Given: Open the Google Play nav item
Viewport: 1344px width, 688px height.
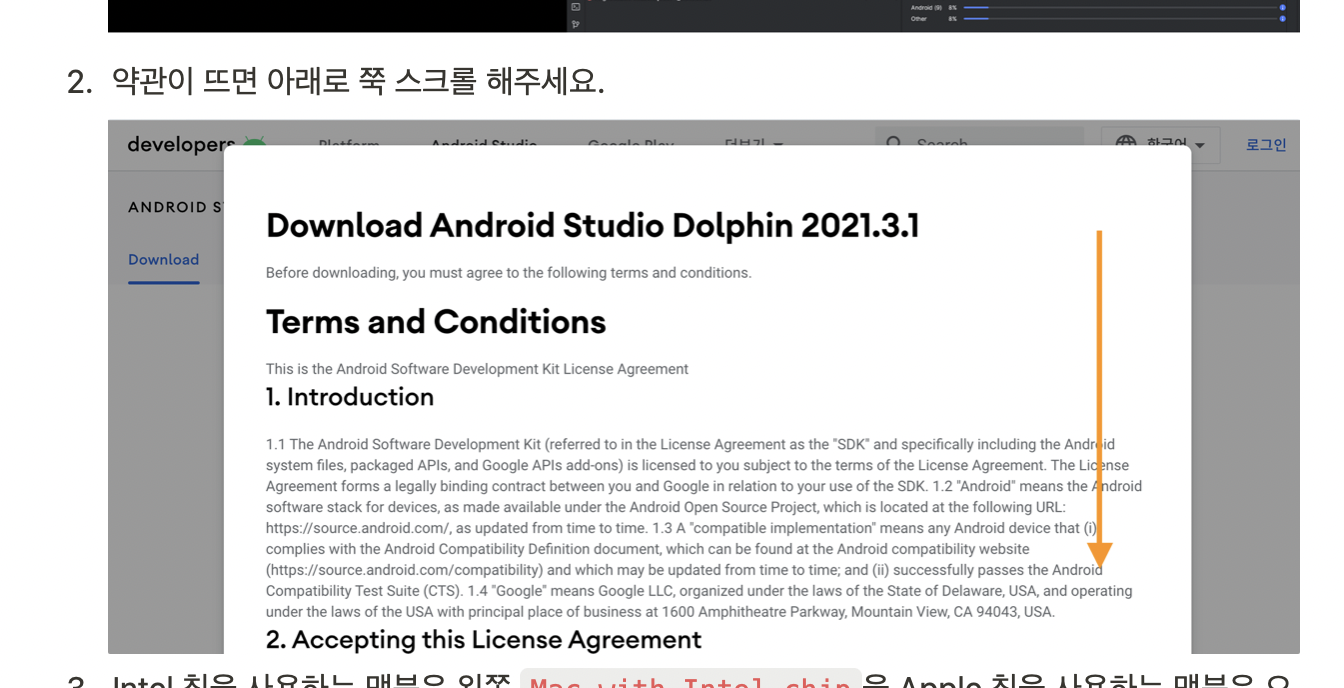Looking at the screenshot, I should pos(630,144).
